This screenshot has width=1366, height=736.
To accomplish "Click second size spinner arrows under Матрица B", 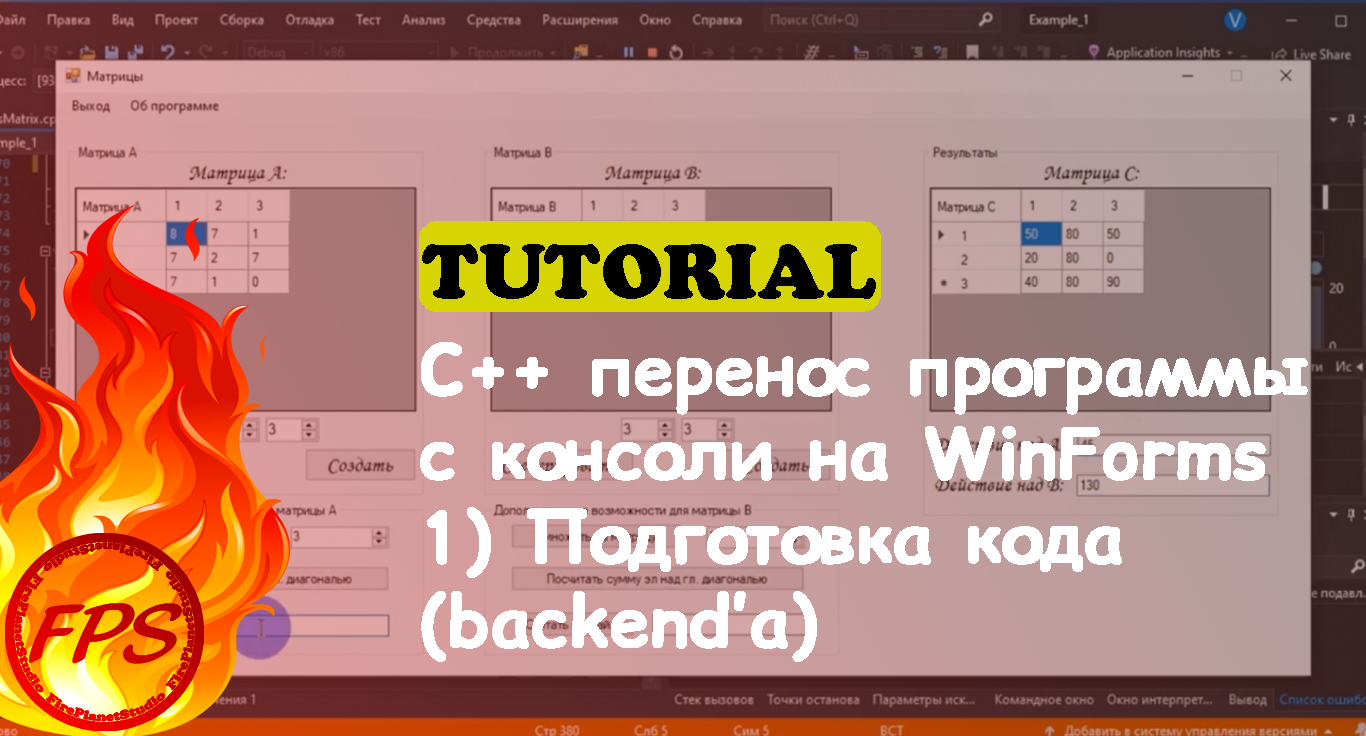I will [x=723, y=429].
